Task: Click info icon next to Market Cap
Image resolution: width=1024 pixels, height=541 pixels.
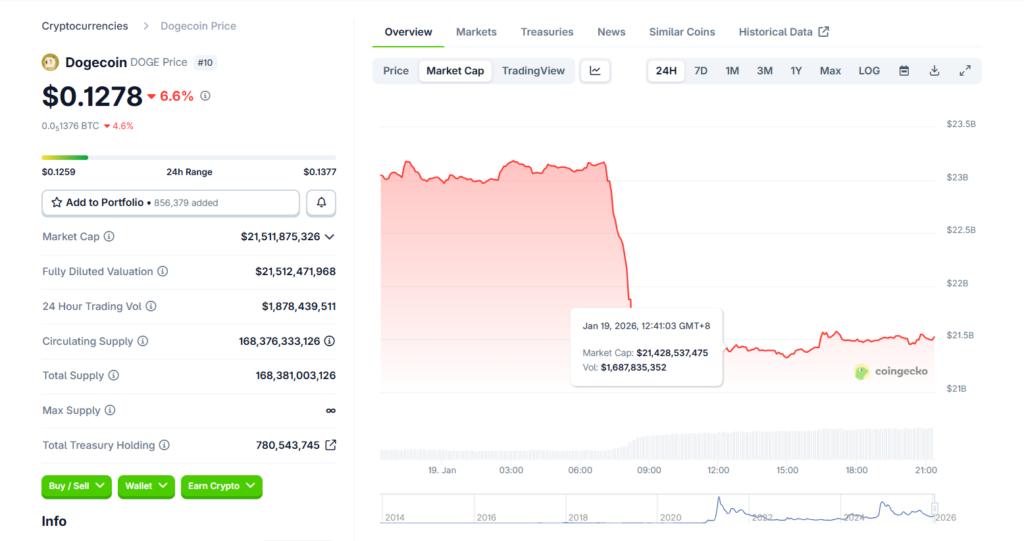Action: coord(109,237)
